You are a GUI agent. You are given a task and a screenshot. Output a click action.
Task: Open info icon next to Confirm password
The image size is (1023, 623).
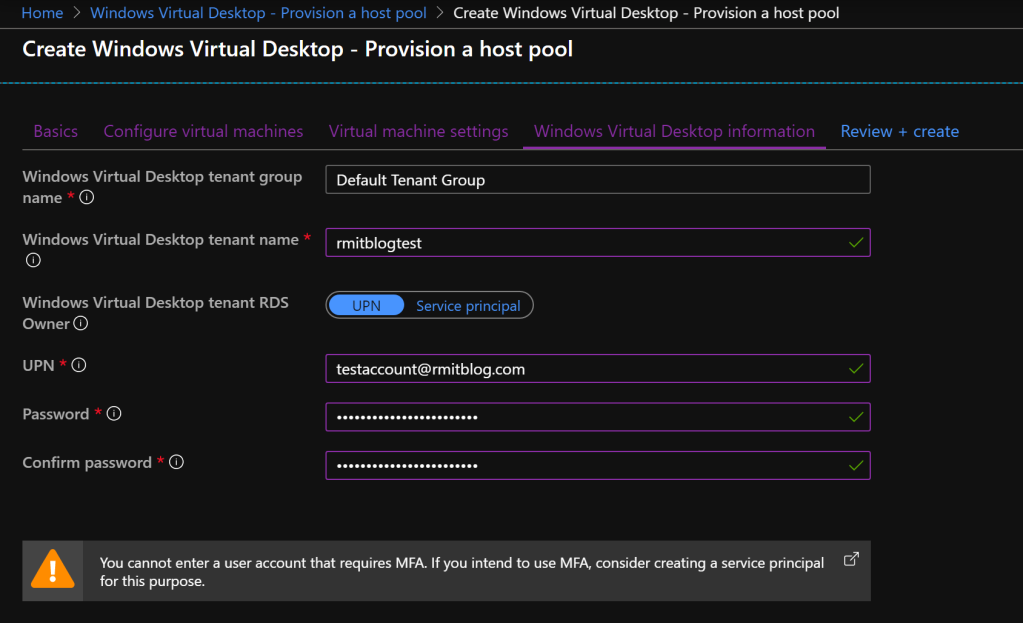[x=177, y=463]
